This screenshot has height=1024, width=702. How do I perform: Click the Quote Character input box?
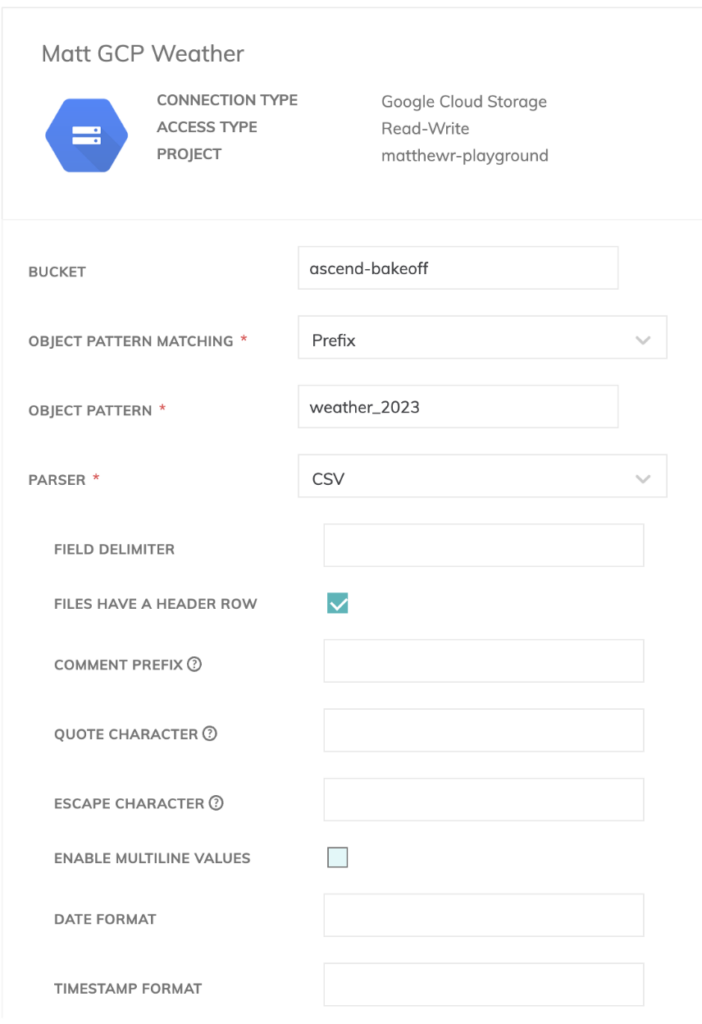point(483,731)
